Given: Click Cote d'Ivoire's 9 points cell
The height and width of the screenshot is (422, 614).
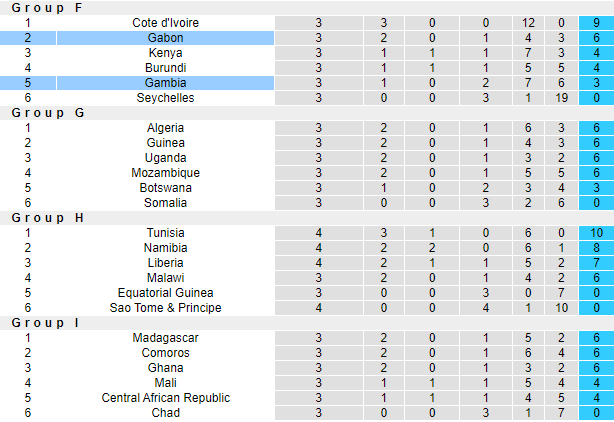Looking at the screenshot, I should click(x=595, y=23).
